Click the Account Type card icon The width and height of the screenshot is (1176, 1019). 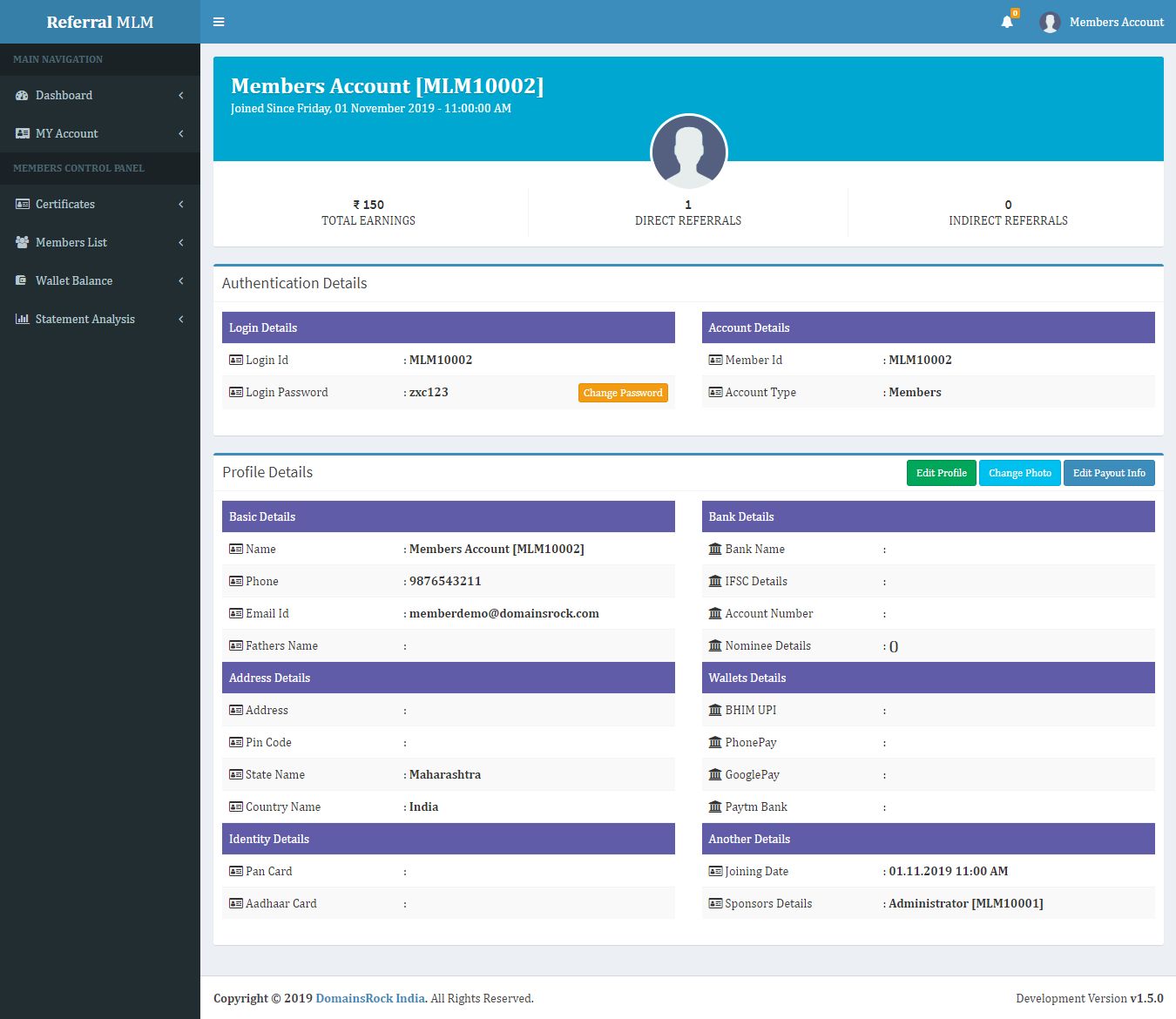coord(715,392)
